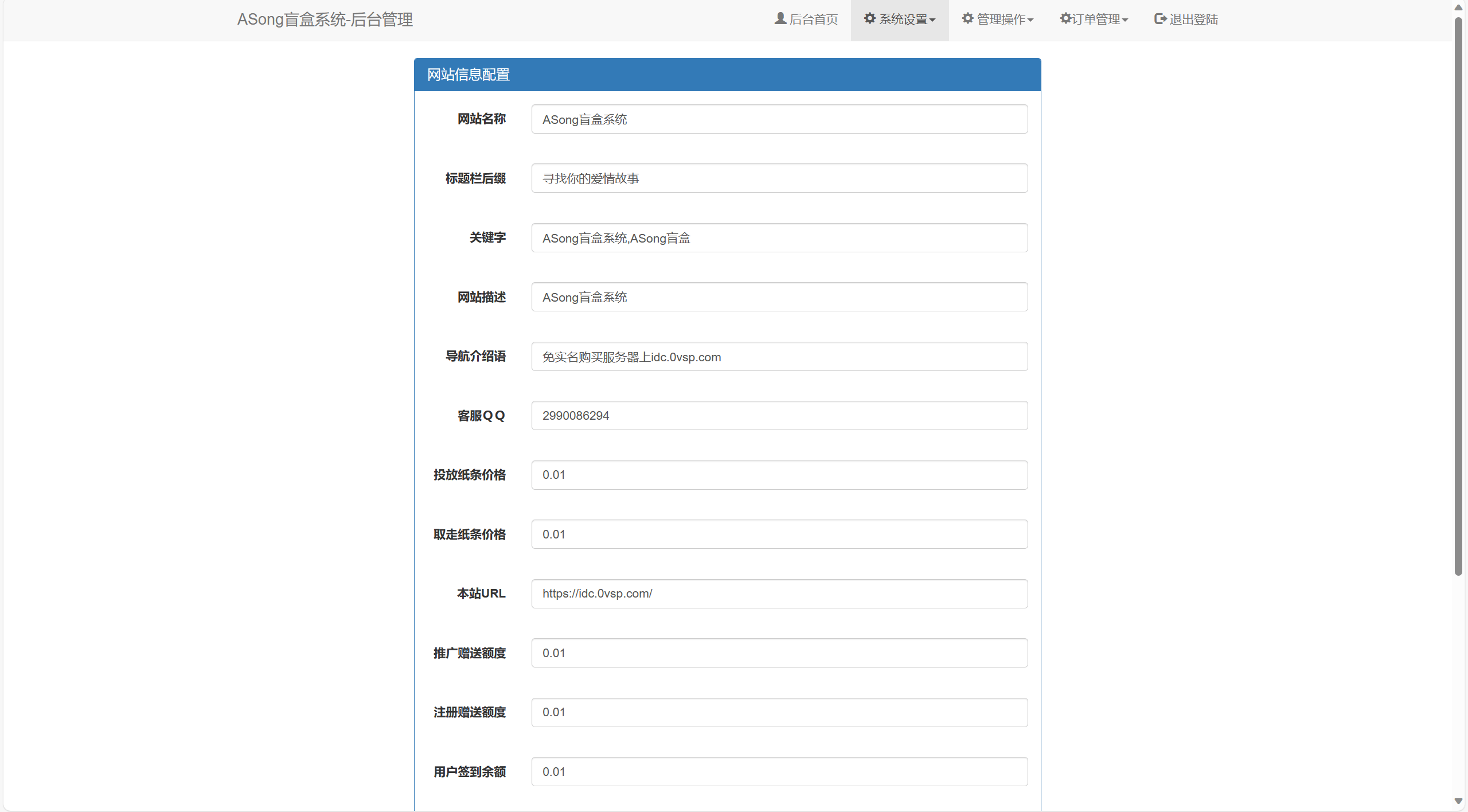Focus the 本站URL input field
Image resolution: width=1468 pixels, height=812 pixels.
point(779,594)
